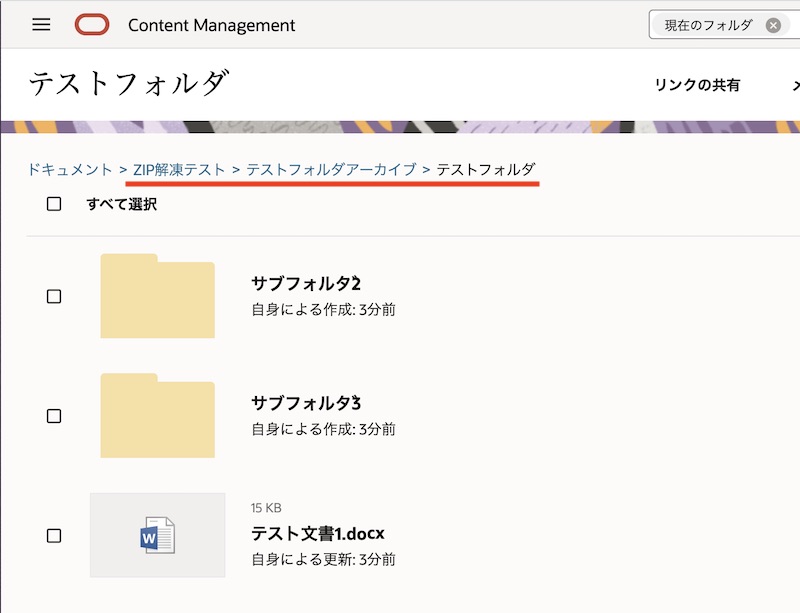Click the Content Management app title
This screenshot has height=613, width=800.
tap(210, 25)
